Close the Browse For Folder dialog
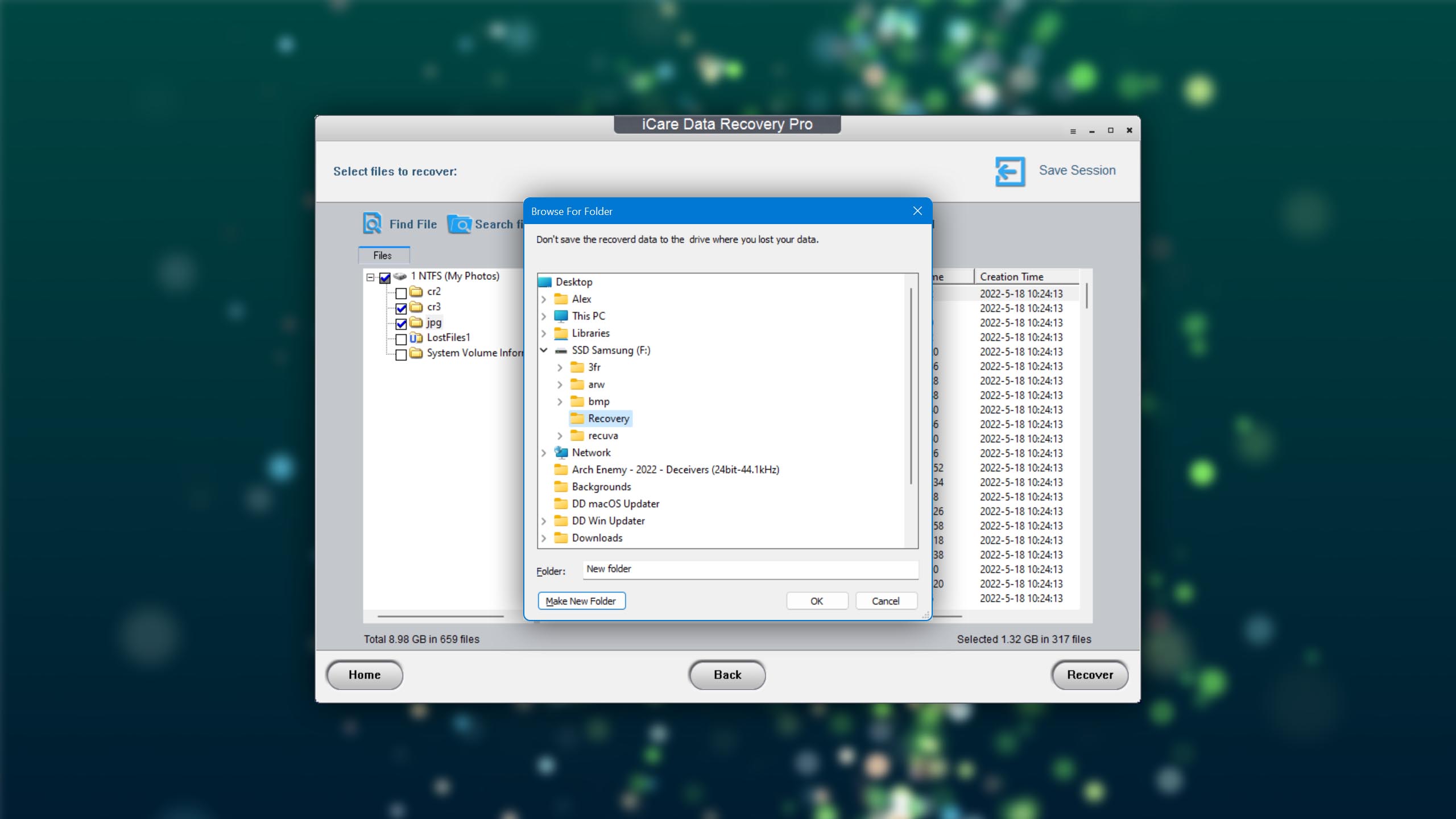 pyautogui.click(x=917, y=211)
